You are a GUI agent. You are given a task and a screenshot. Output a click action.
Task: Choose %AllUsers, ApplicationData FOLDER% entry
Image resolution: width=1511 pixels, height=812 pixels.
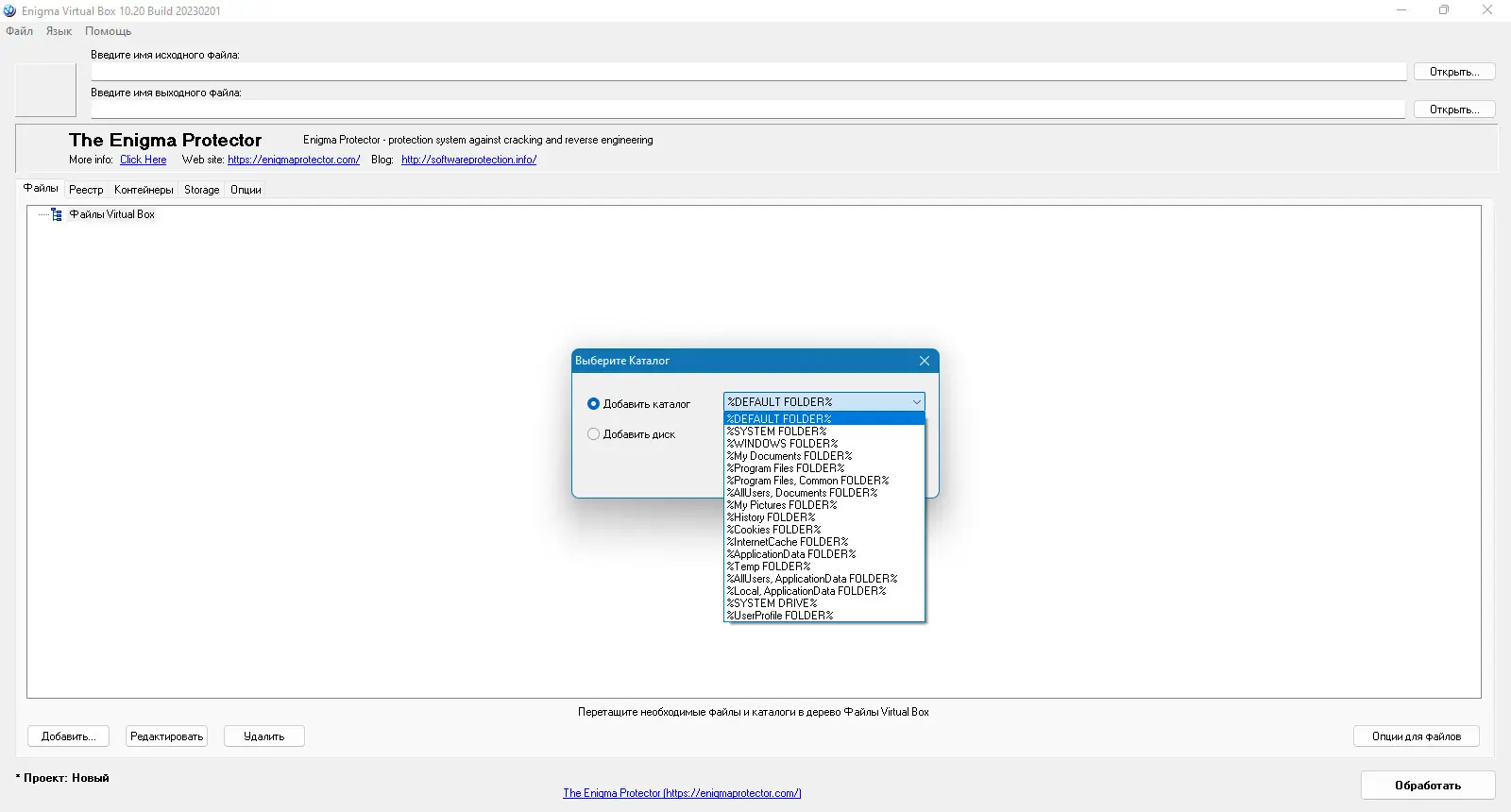pos(823,579)
